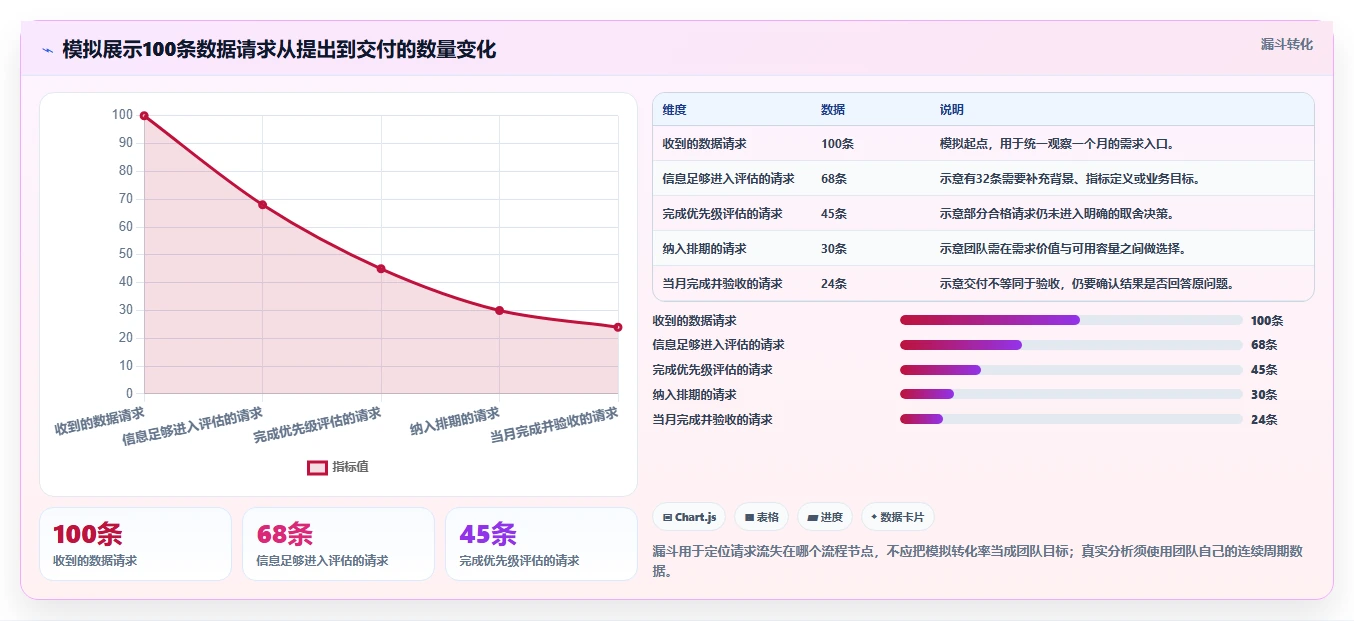Image resolution: width=1354 pixels, height=621 pixels.
Task: Click the 100条 value in the table
Action: (x=837, y=144)
